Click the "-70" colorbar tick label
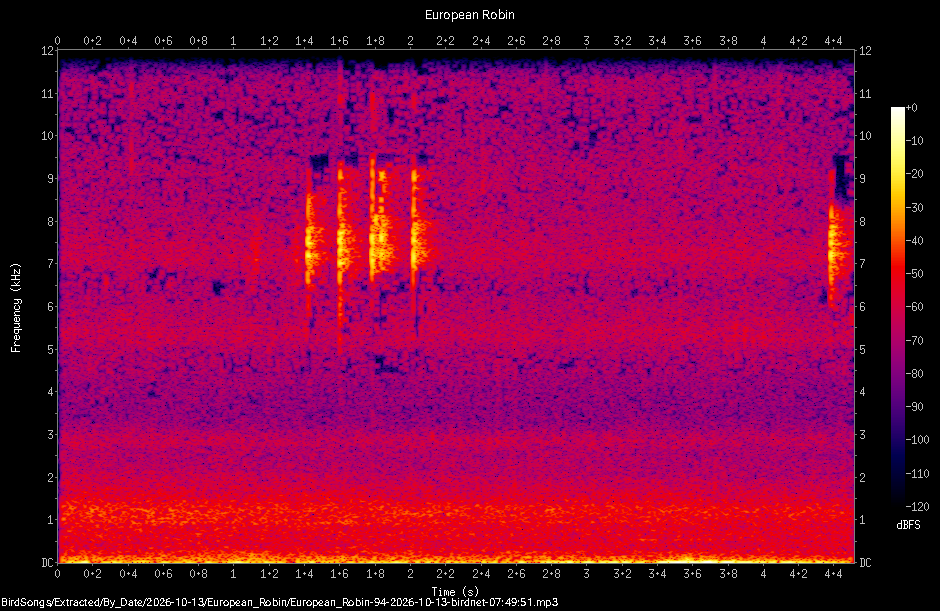The image size is (940, 611). pos(914,341)
